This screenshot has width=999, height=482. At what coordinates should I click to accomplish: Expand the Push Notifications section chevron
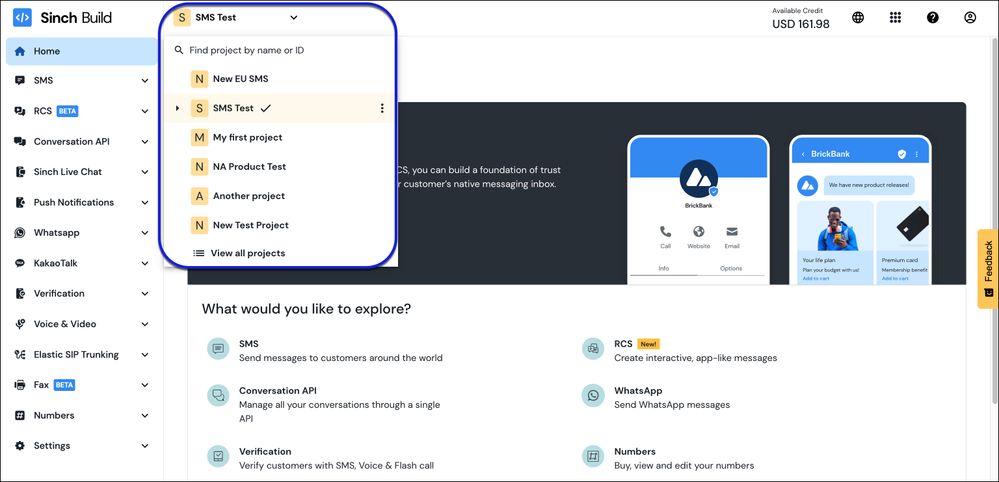145,202
